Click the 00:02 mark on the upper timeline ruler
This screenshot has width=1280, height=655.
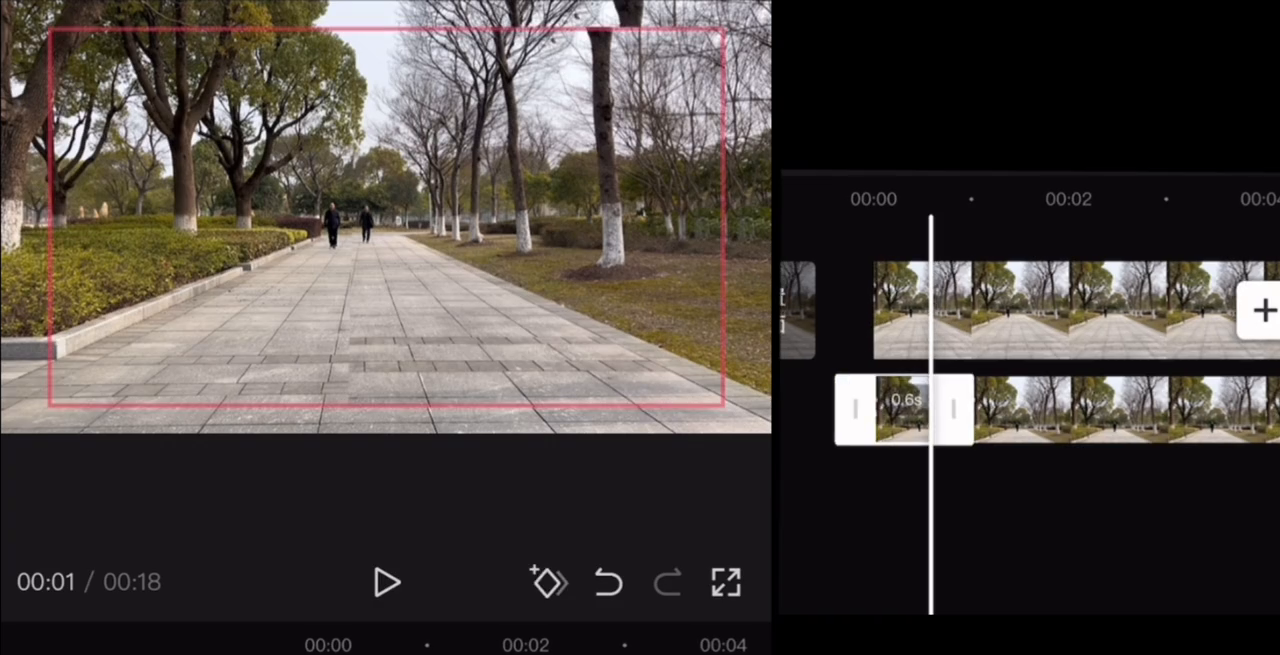[x=1069, y=199]
